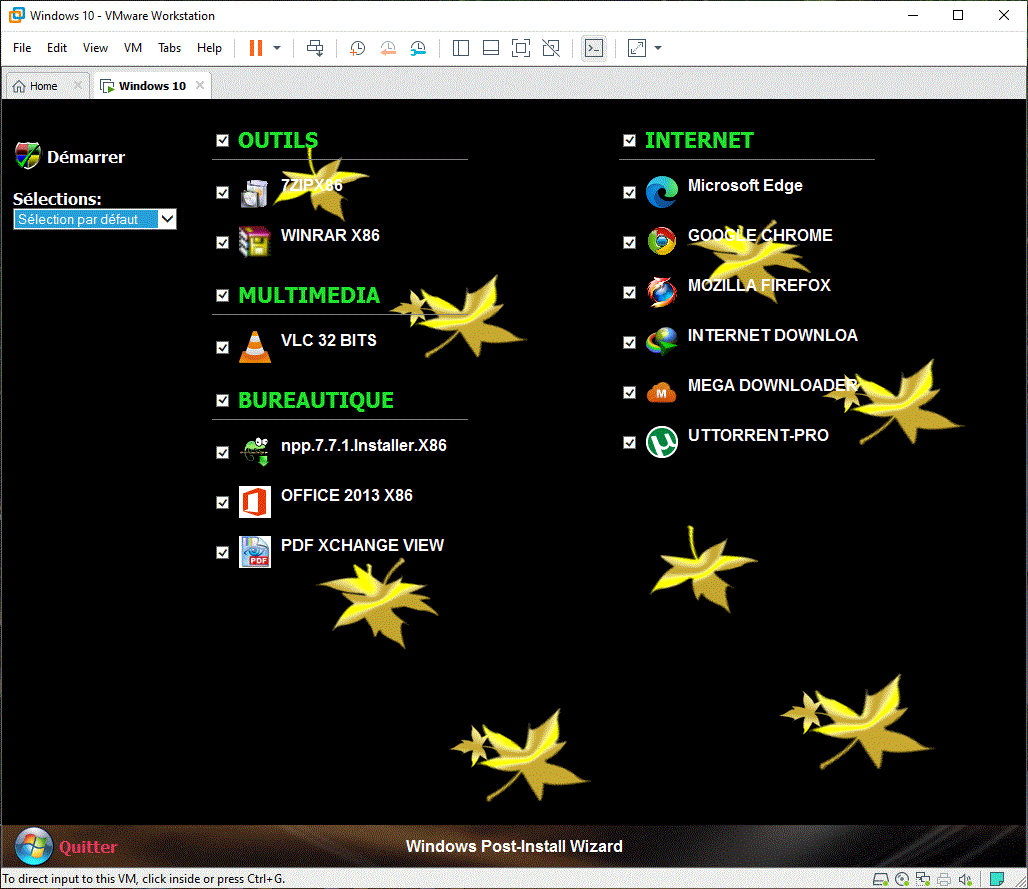Image resolution: width=1028 pixels, height=889 pixels.
Task: Click the Démarrer button label
Action: [x=86, y=157]
